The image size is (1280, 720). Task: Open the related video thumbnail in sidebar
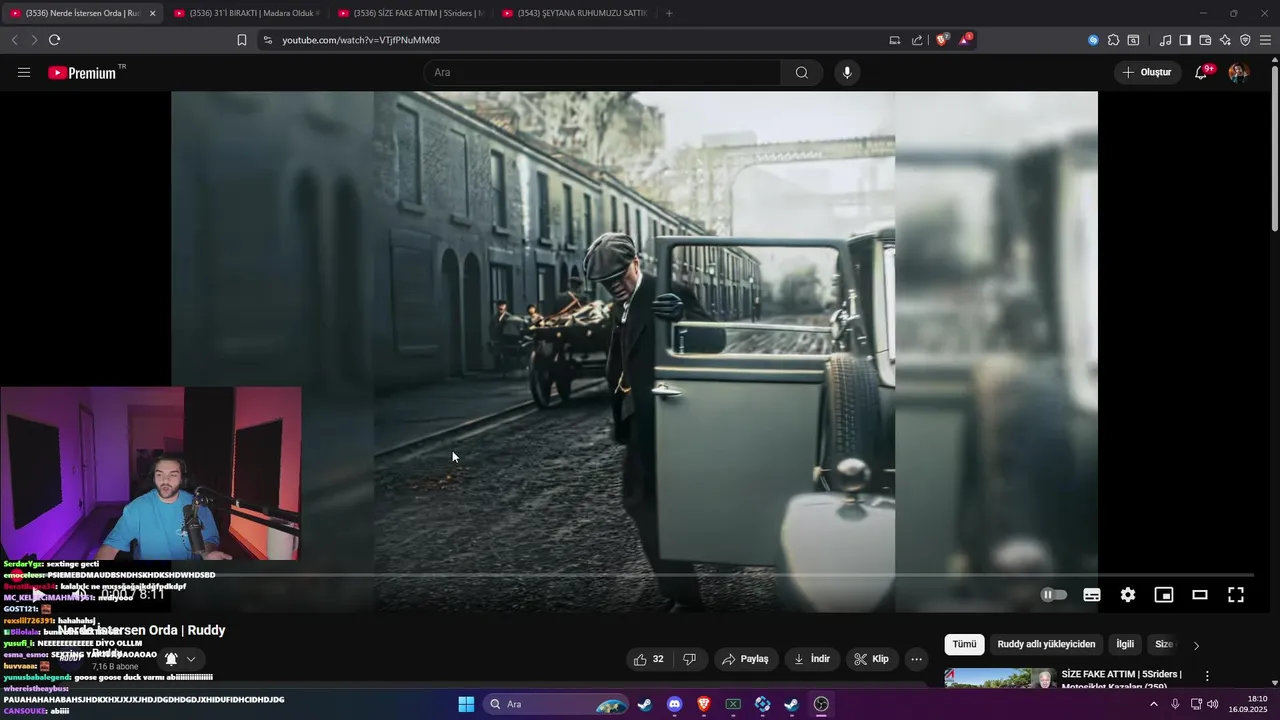(x=1000, y=678)
